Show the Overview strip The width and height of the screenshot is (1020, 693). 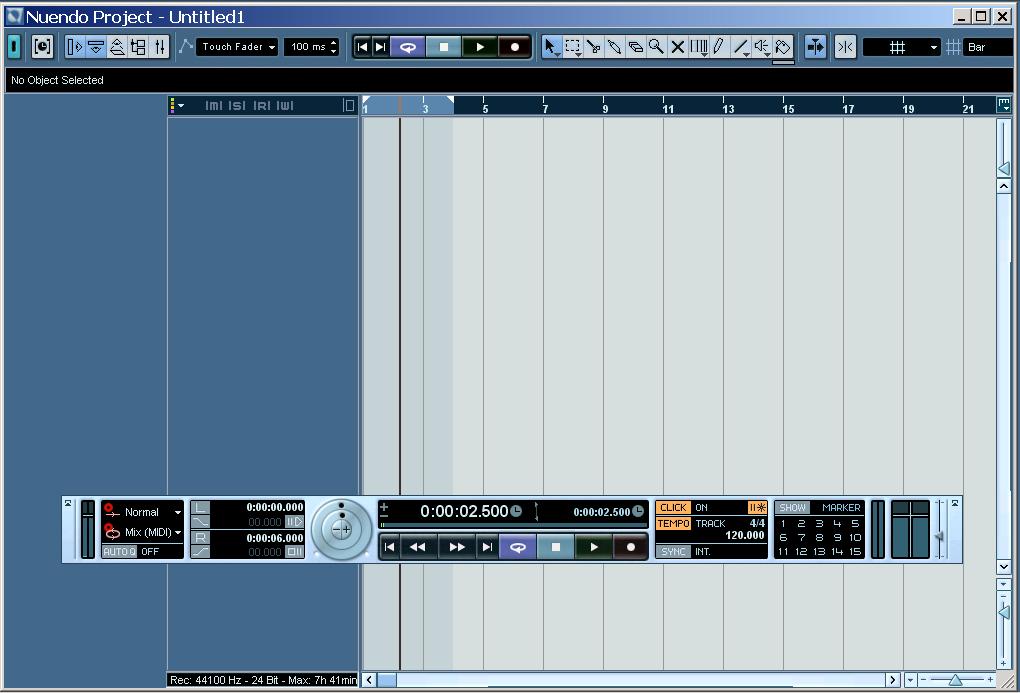pyautogui.click(x=117, y=47)
